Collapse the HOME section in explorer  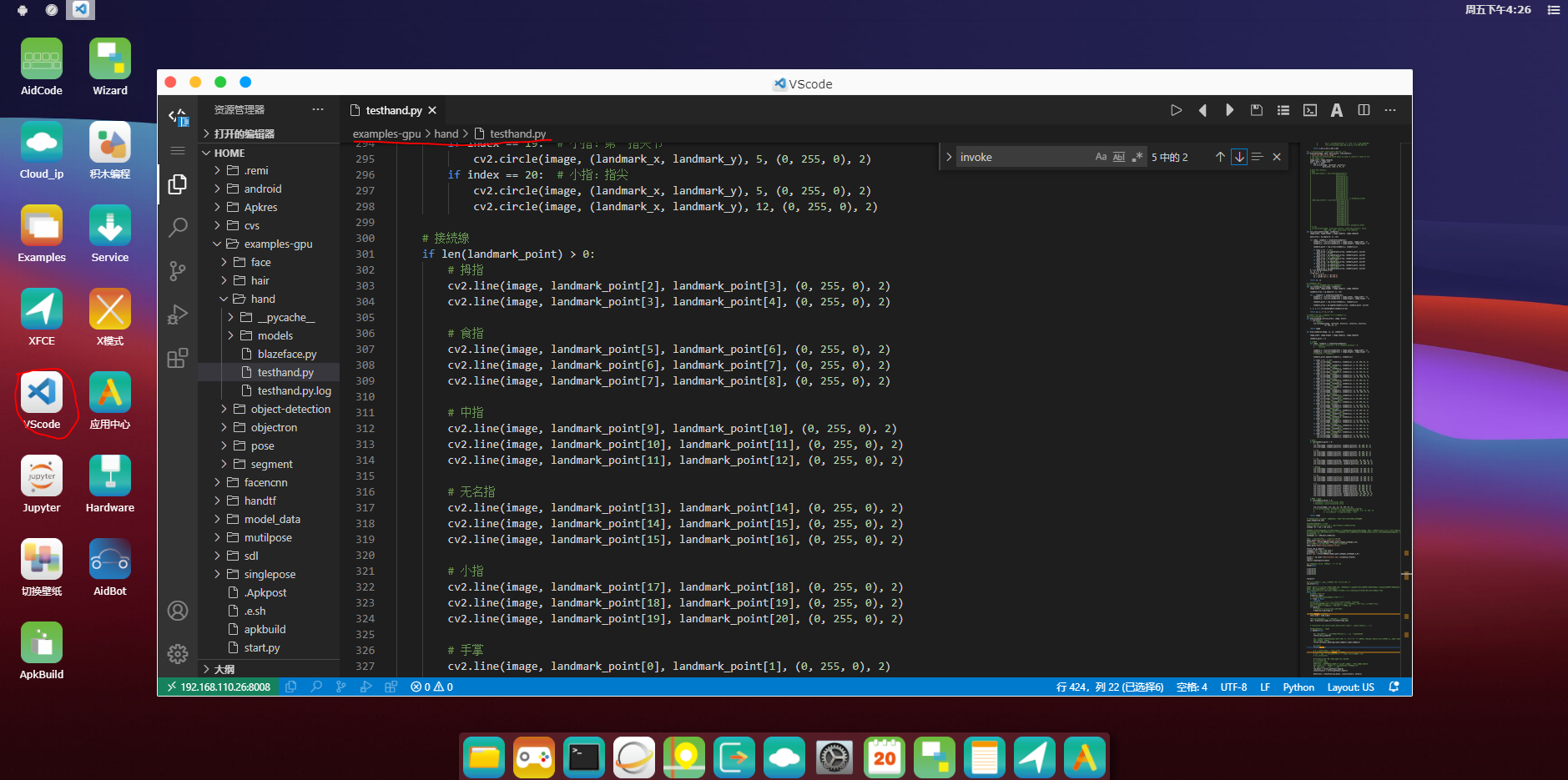[x=269, y=153]
